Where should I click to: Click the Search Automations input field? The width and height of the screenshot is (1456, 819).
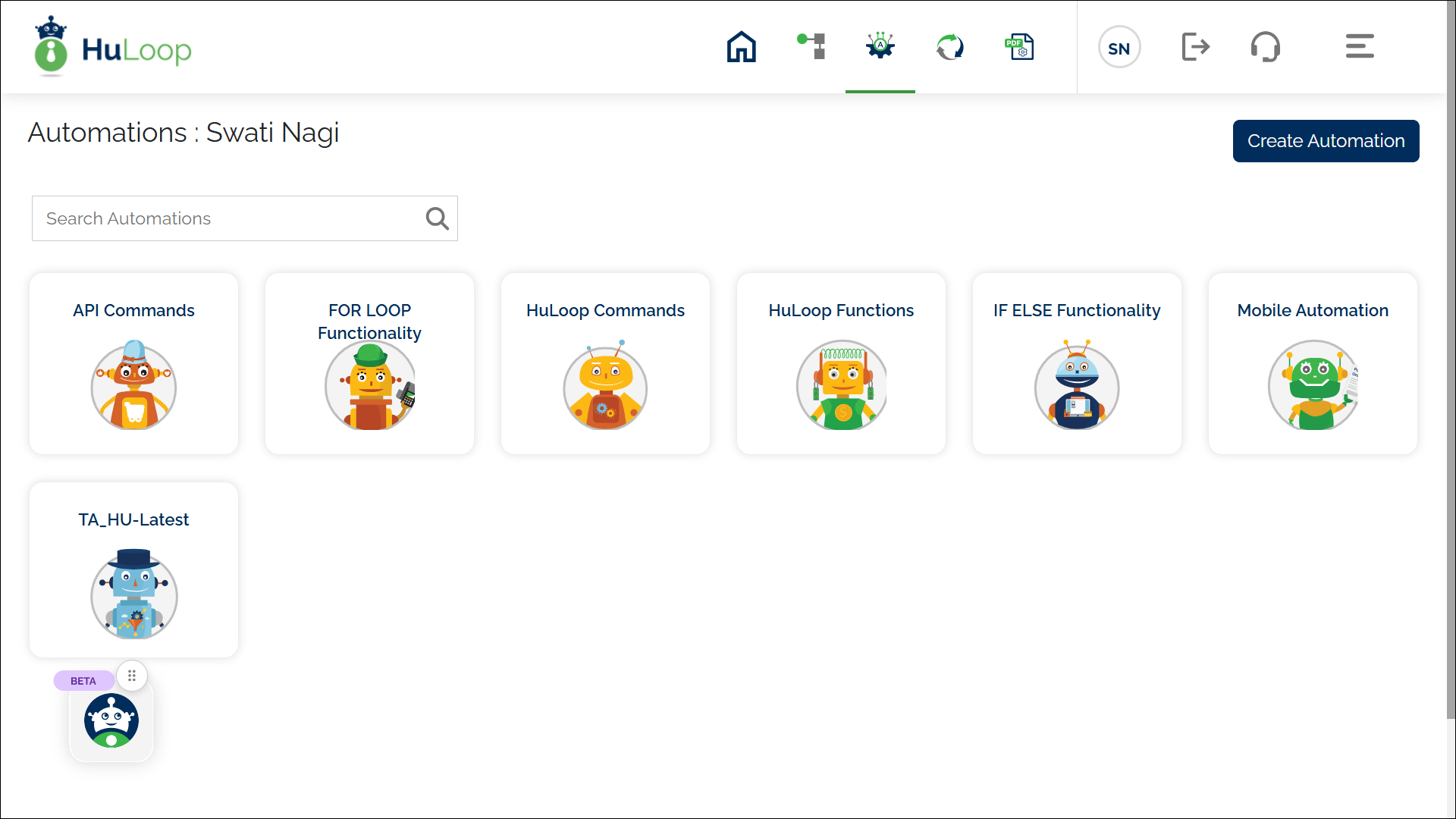[x=227, y=218]
